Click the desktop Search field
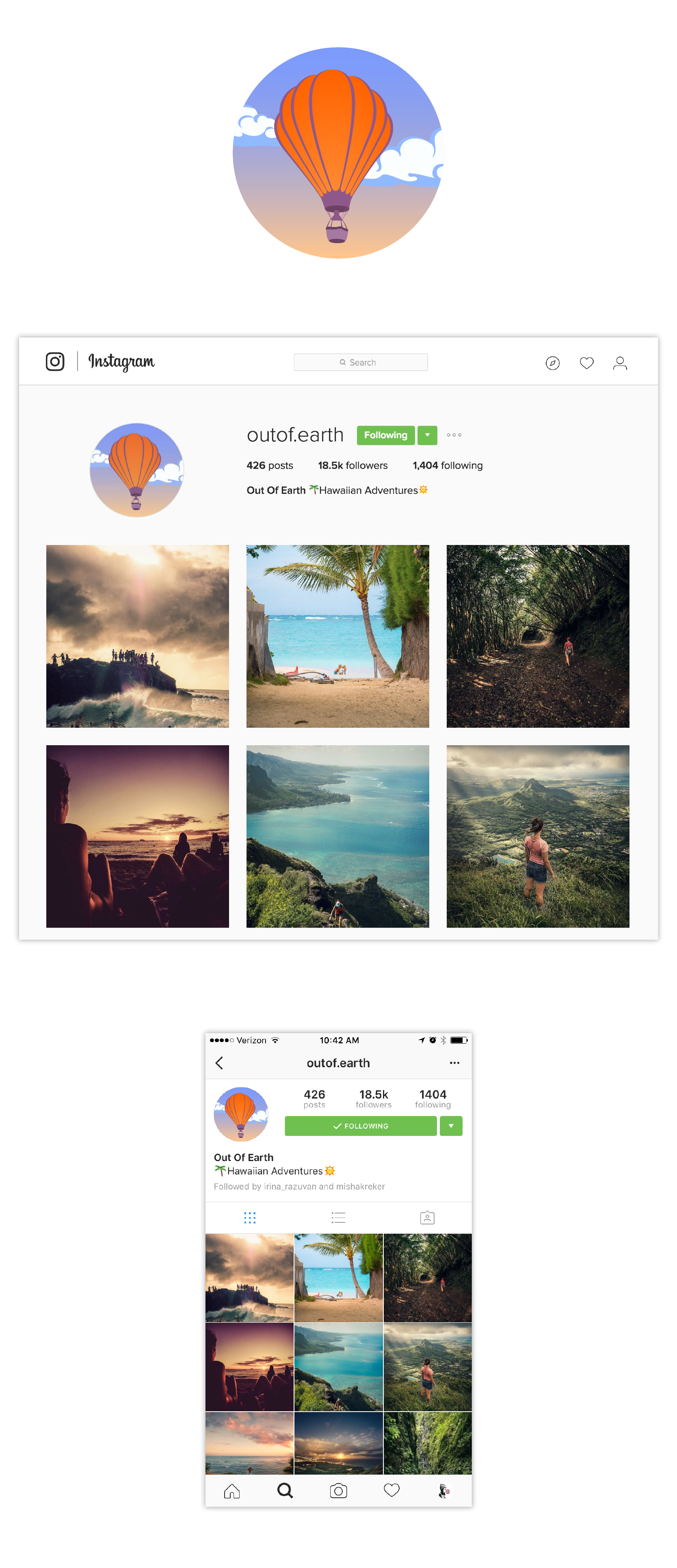The image size is (677, 1568). pos(360,362)
